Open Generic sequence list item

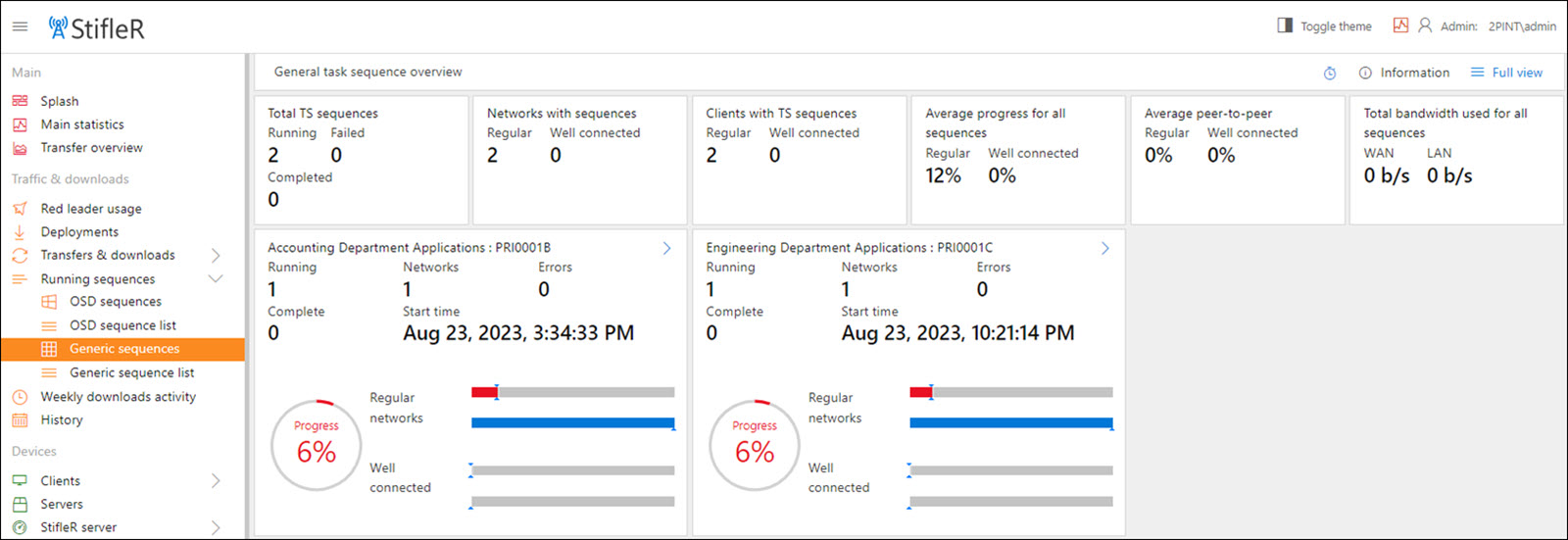pos(131,372)
